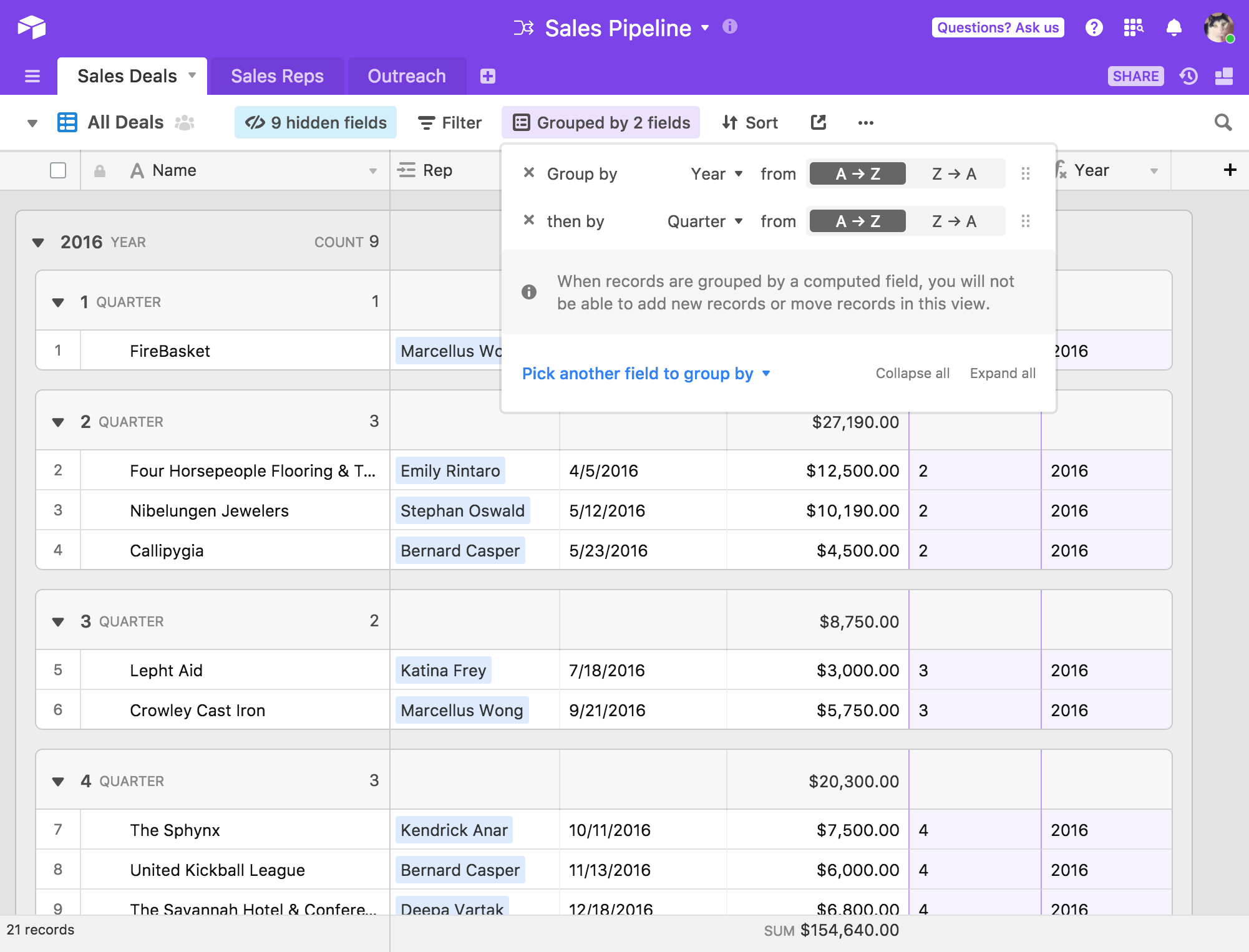Open the Sales Deals tab dropdown arrow
1249x952 pixels.
(193, 75)
